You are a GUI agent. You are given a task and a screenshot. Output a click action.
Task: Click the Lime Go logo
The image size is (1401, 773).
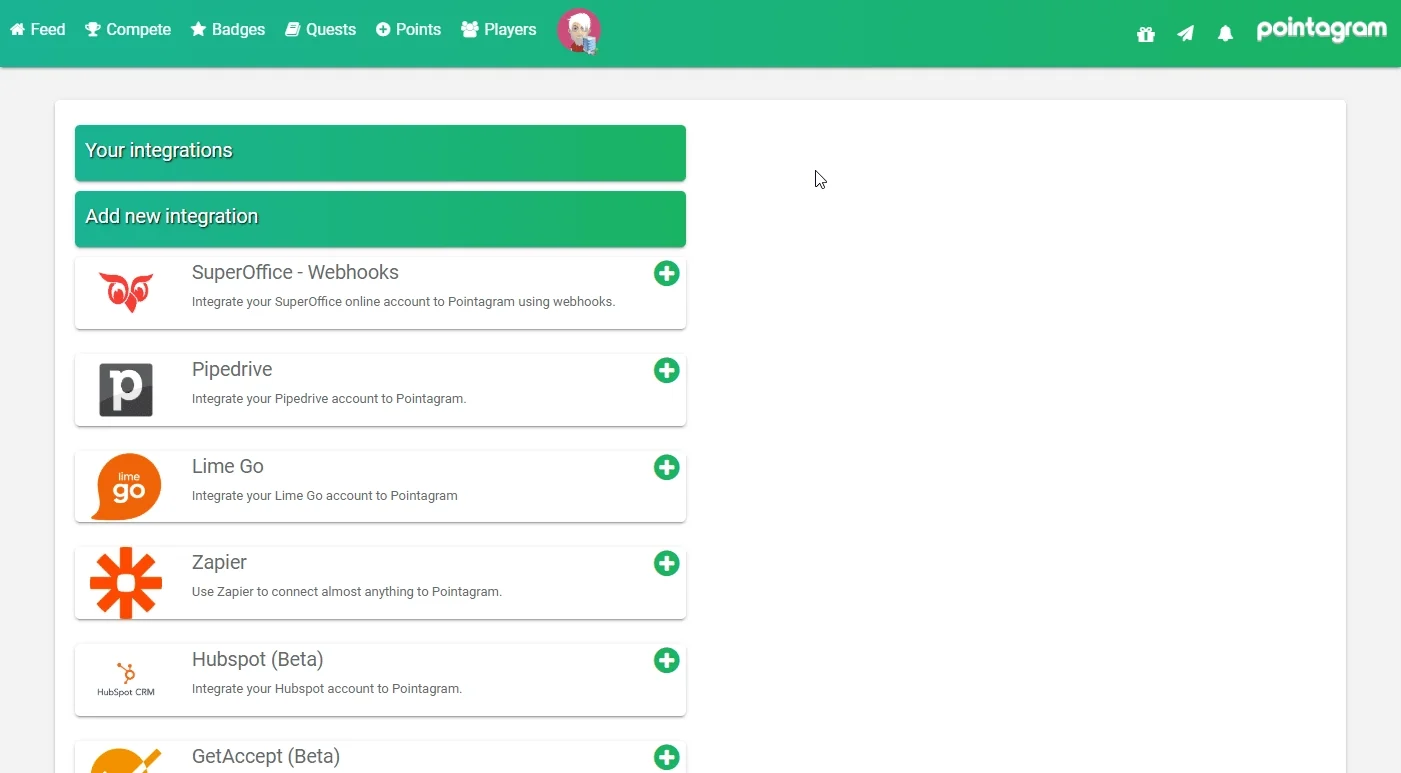pyautogui.click(x=126, y=487)
